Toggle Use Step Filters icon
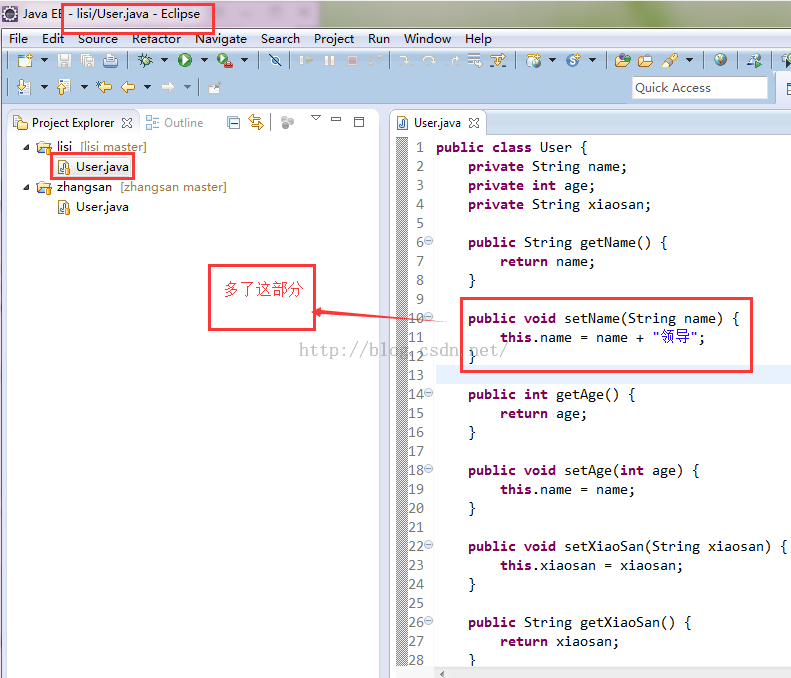Viewport: 791px width, 678px height. pyautogui.click(x=498, y=61)
